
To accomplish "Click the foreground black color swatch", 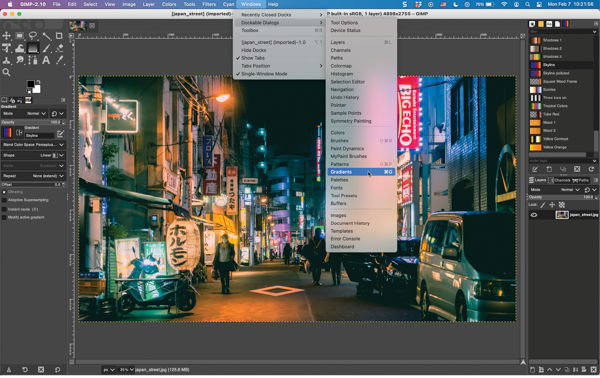I will pos(30,85).
